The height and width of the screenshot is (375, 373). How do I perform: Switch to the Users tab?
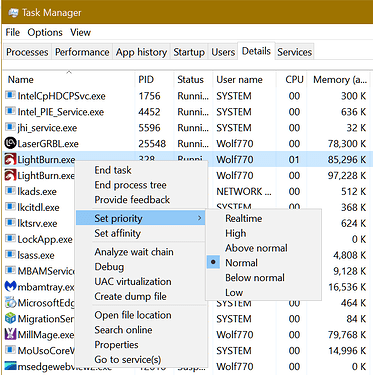(x=223, y=52)
